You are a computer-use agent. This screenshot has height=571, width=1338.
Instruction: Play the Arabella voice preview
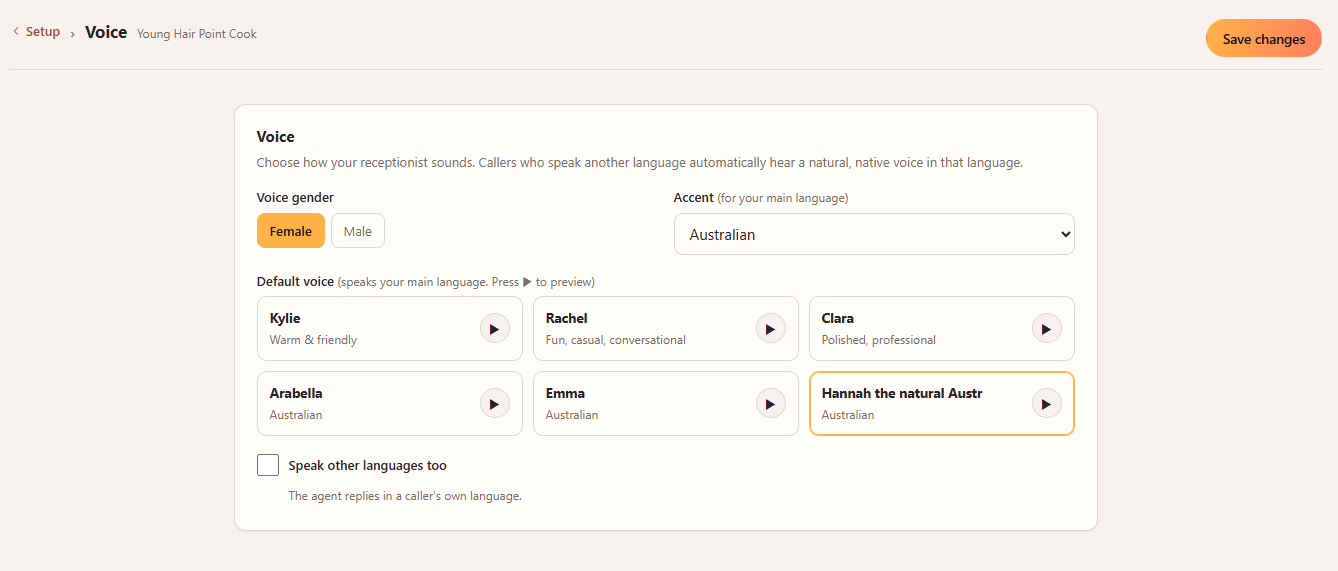(x=495, y=403)
